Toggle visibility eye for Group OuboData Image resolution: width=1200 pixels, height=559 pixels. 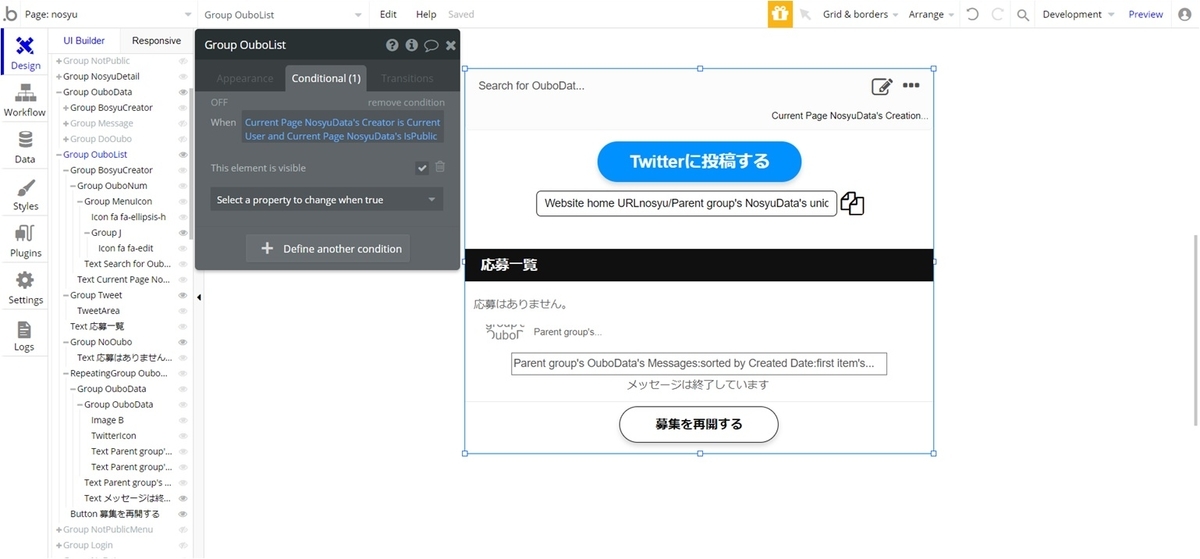point(183,92)
